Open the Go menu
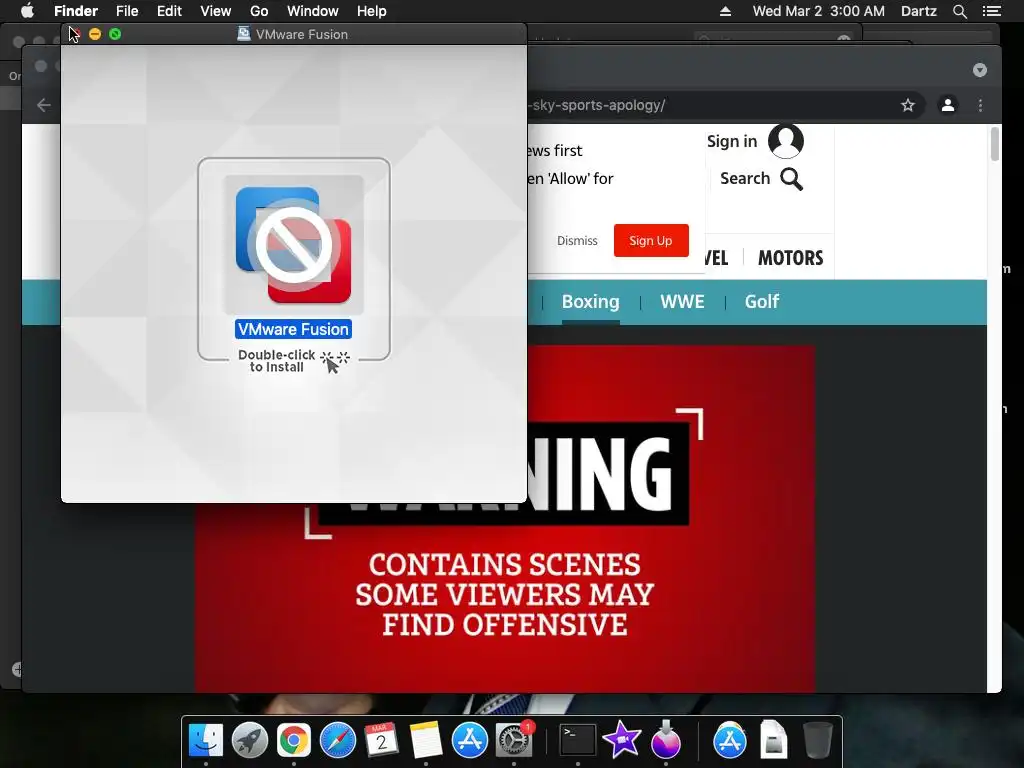1024x768 pixels. click(259, 11)
